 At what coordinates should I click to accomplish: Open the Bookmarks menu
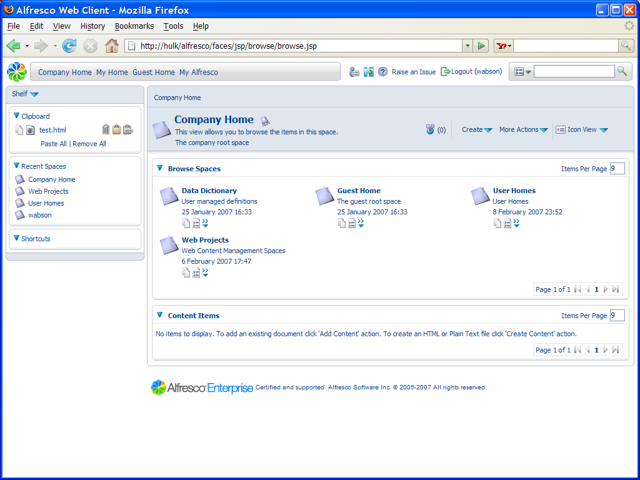[x=134, y=26]
